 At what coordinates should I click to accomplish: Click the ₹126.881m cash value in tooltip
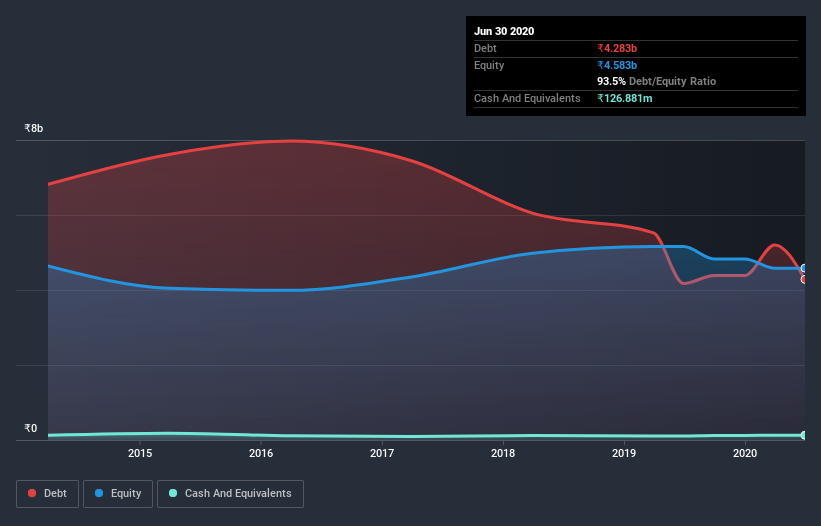(x=625, y=98)
